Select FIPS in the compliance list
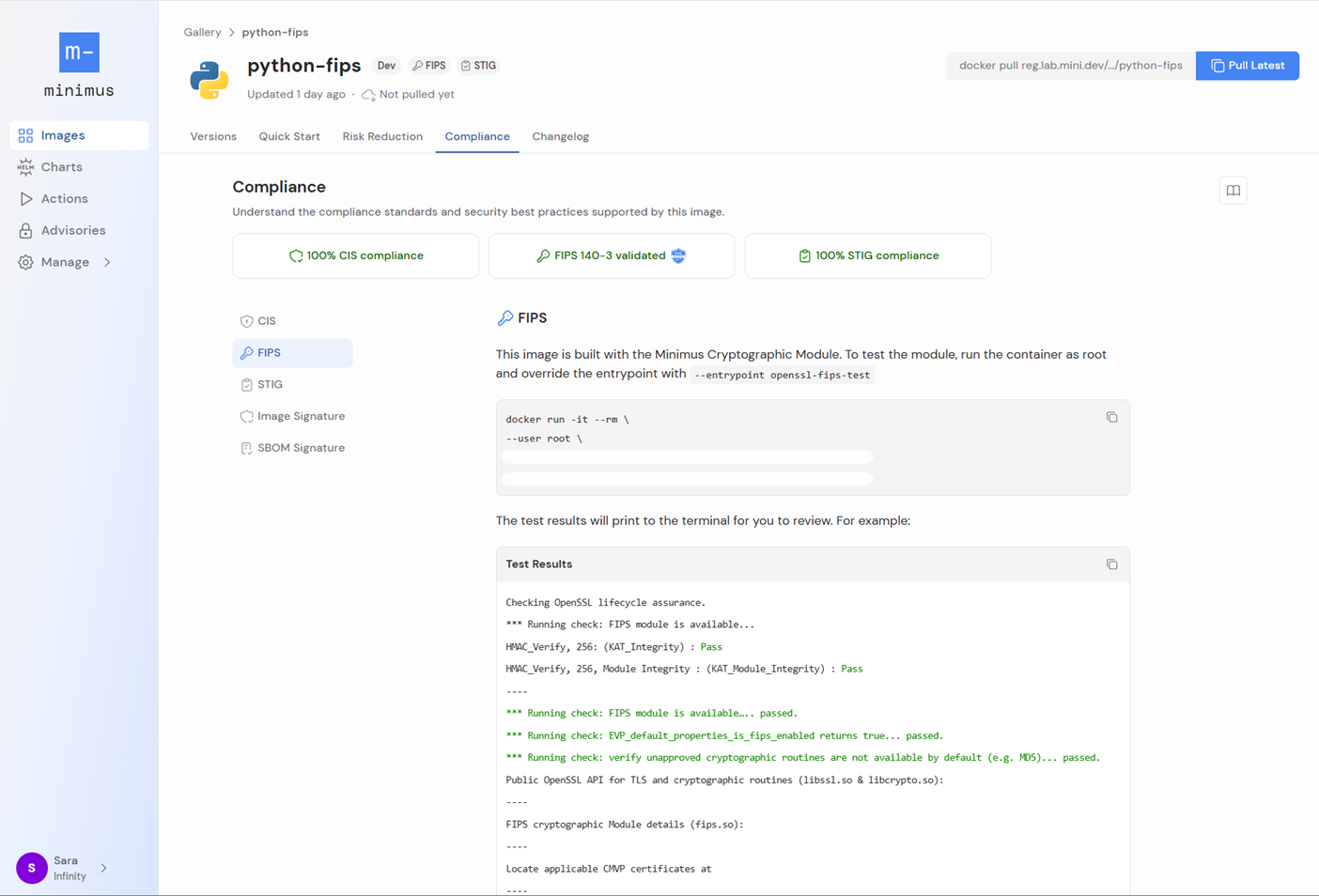Image resolution: width=1319 pixels, height=896 pixels. click(292, 353)
